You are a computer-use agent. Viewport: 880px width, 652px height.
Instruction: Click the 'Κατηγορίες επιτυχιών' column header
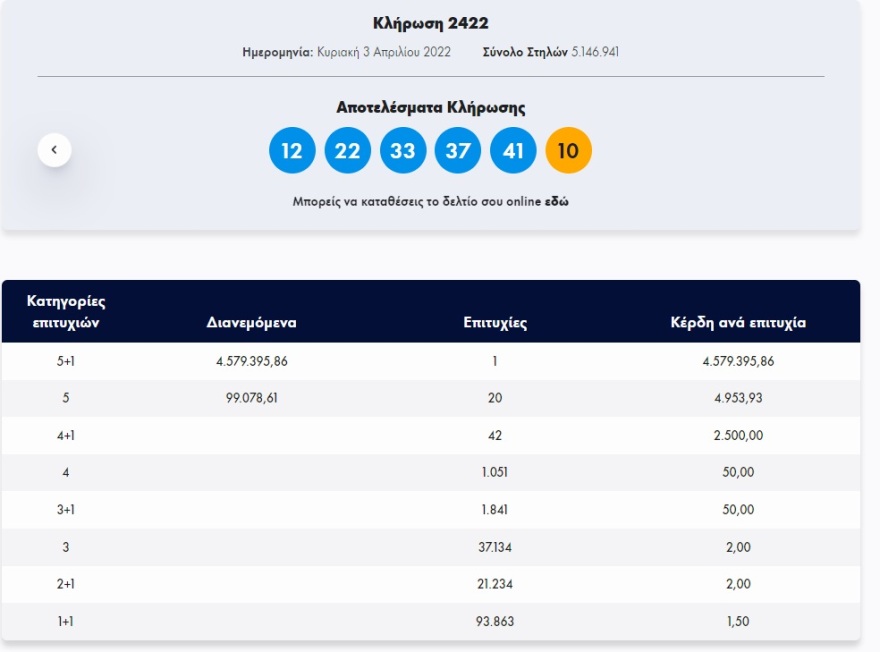(67, 311)
